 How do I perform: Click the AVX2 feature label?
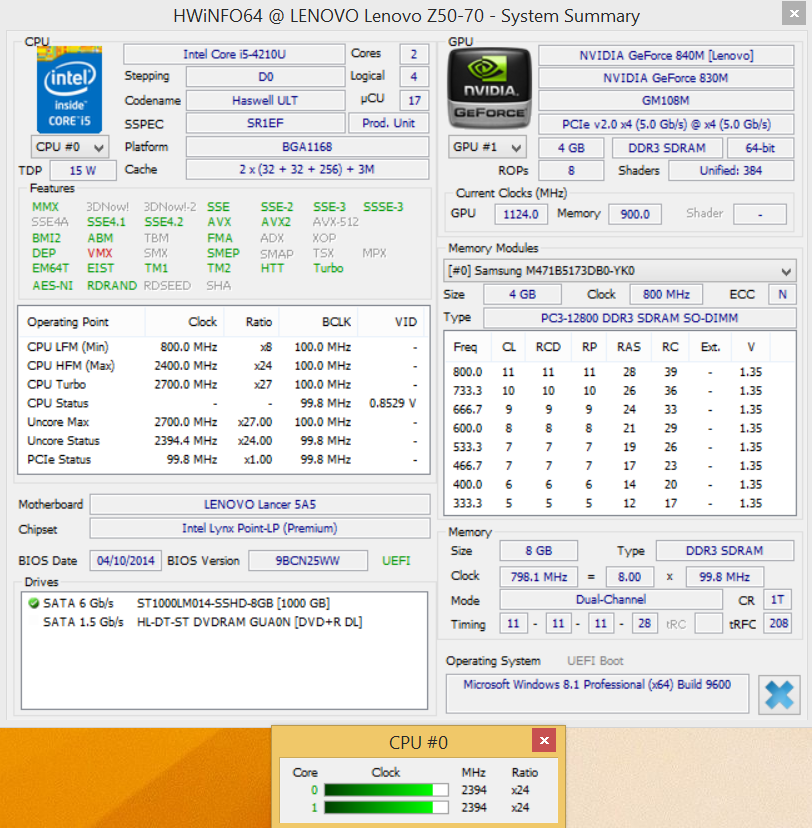276,222
